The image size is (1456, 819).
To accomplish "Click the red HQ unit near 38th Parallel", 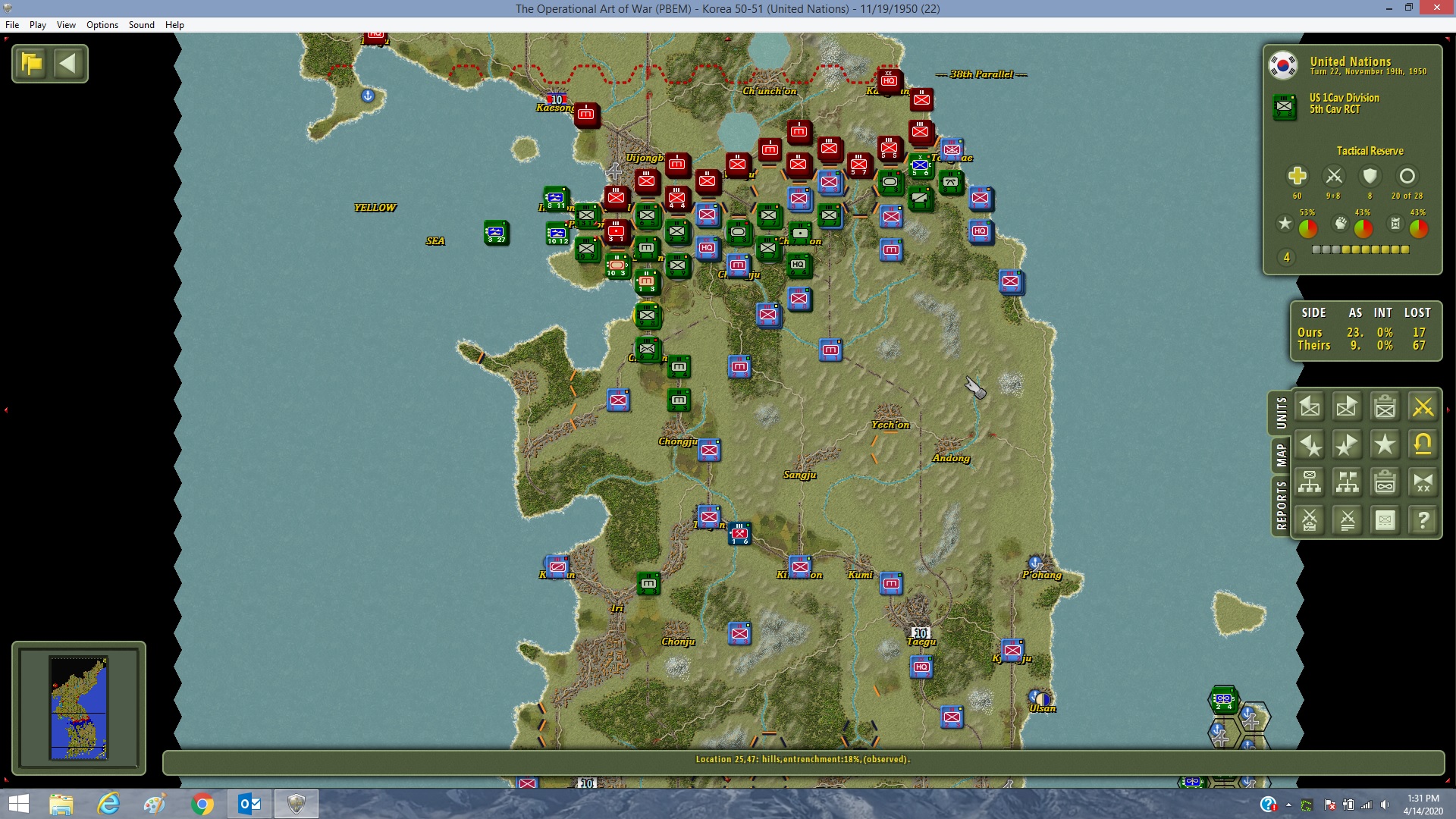I will pyautogui.click(x=889, y=80).
